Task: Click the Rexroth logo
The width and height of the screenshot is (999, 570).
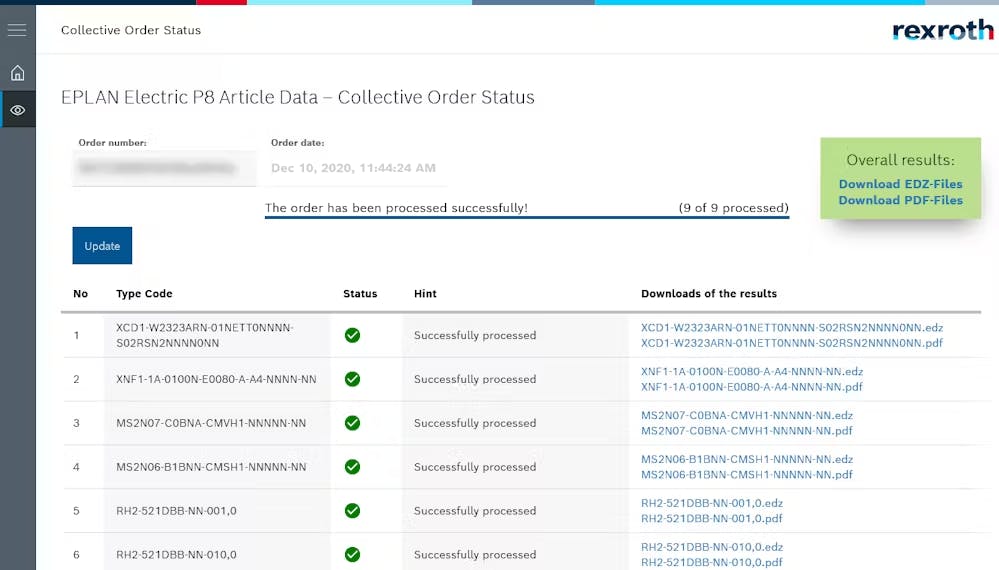Action: tap(943, 30)
